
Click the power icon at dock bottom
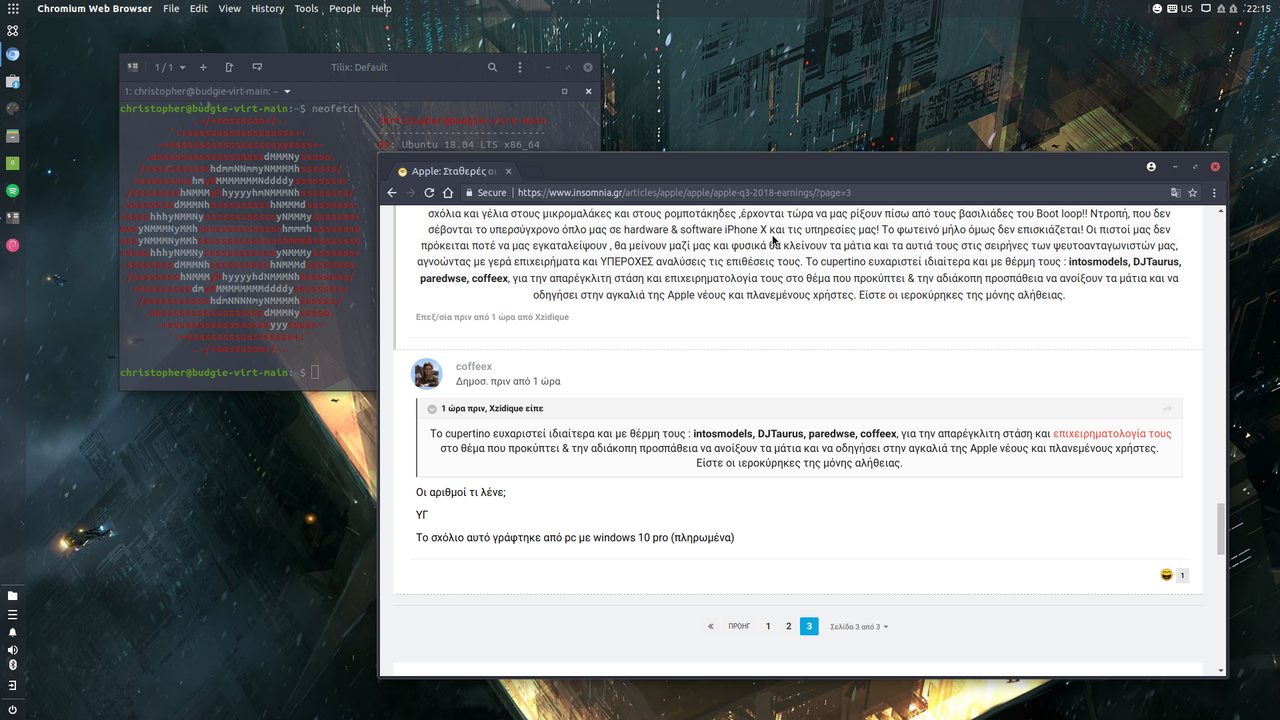click(x=12, y=710)
